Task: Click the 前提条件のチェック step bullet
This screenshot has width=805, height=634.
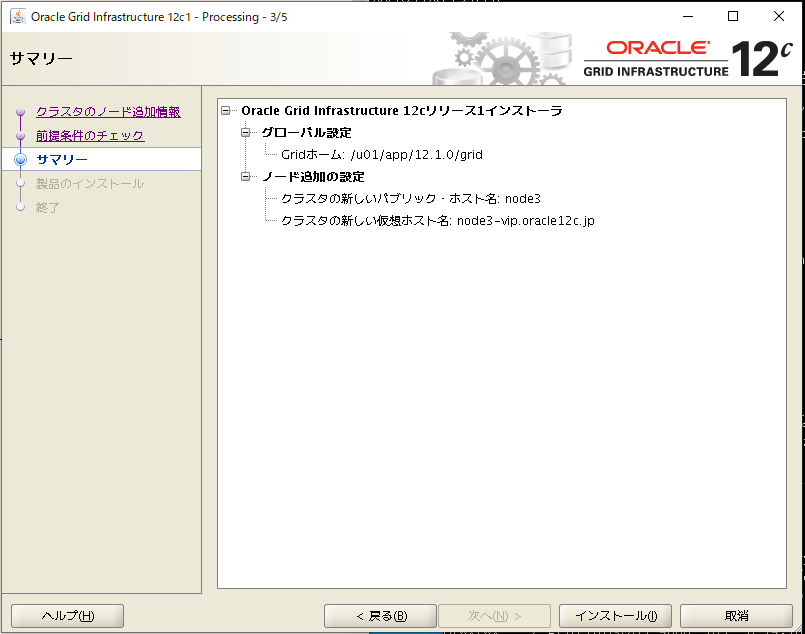Action: (21, 136)
